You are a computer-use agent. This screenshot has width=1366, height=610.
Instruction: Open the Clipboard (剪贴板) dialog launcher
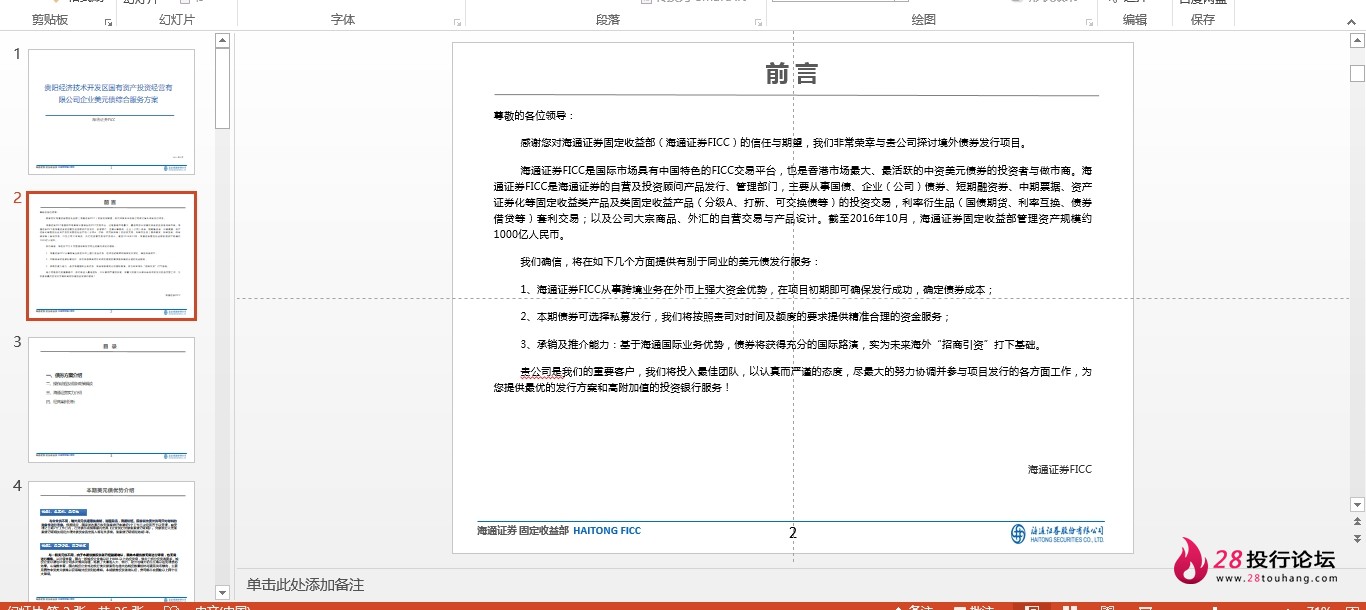109,21
